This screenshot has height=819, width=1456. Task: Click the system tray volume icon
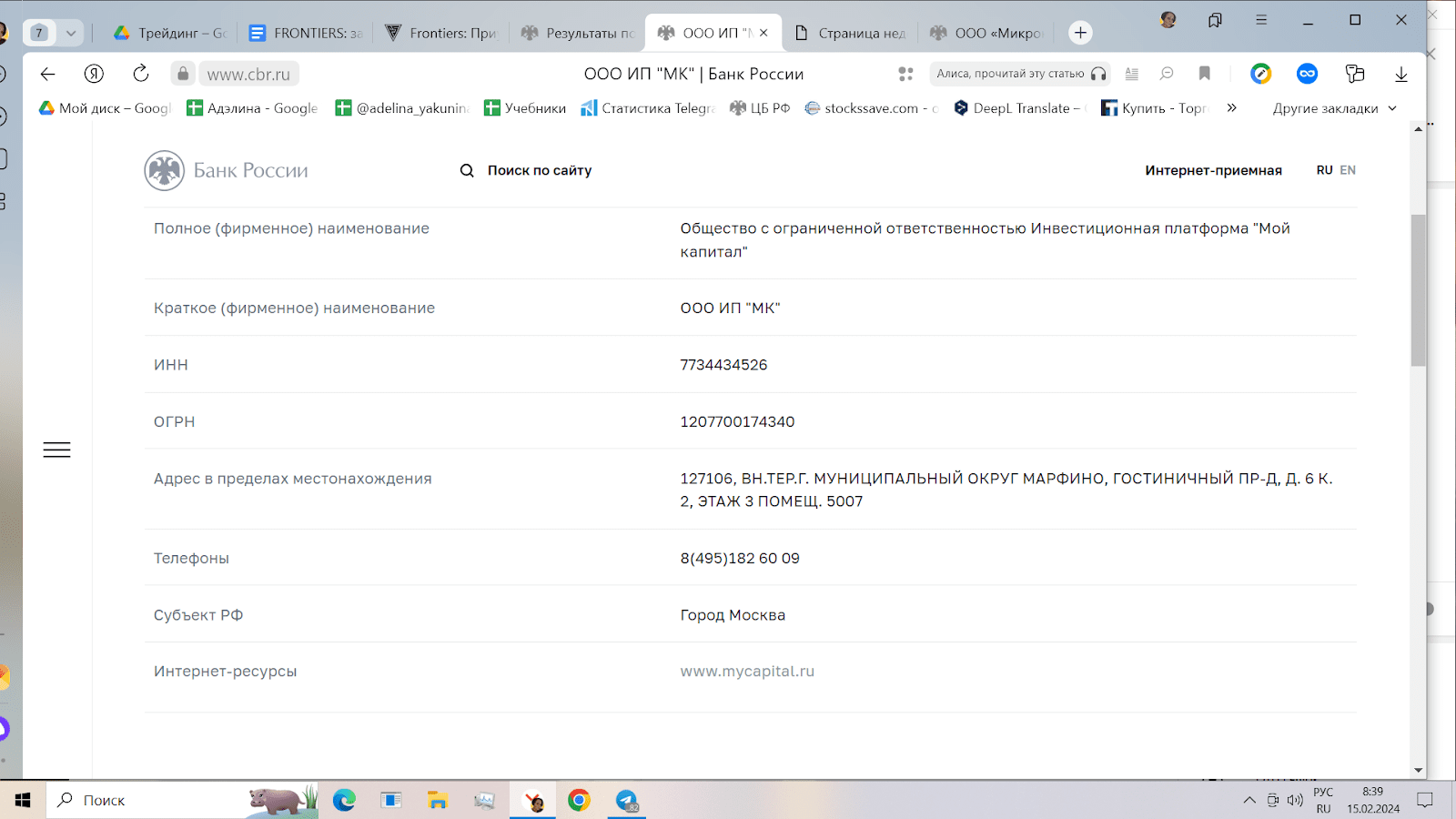(1295, 801)
